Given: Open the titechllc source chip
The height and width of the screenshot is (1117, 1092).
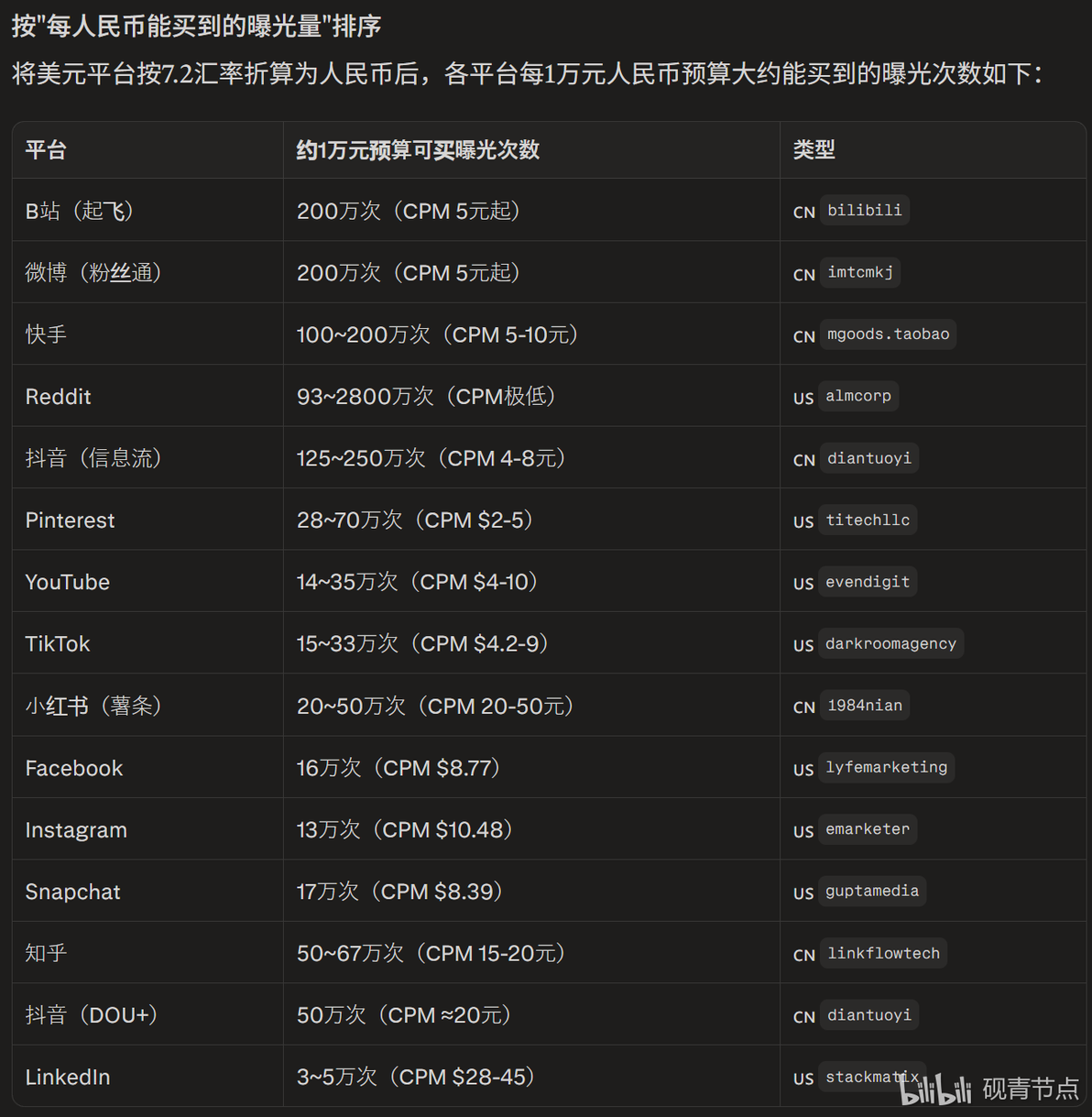Looking at the screenshot, I should click(x=868, y=520).
